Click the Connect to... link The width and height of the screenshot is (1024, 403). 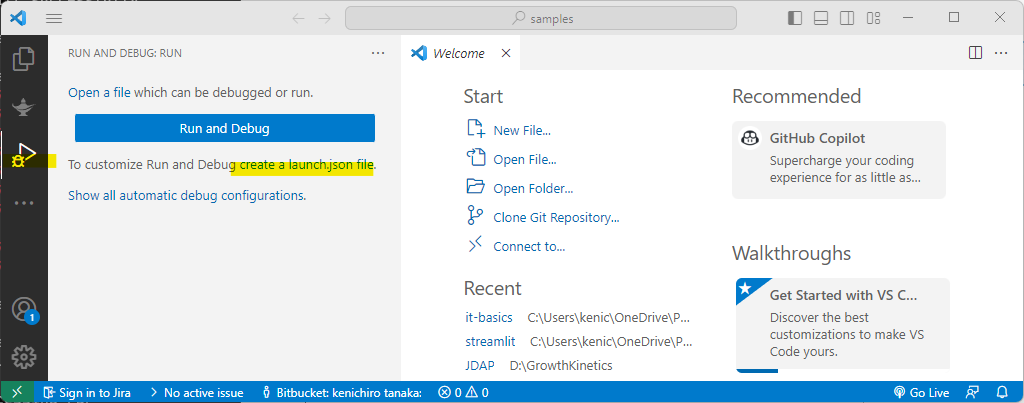(529, 246)
